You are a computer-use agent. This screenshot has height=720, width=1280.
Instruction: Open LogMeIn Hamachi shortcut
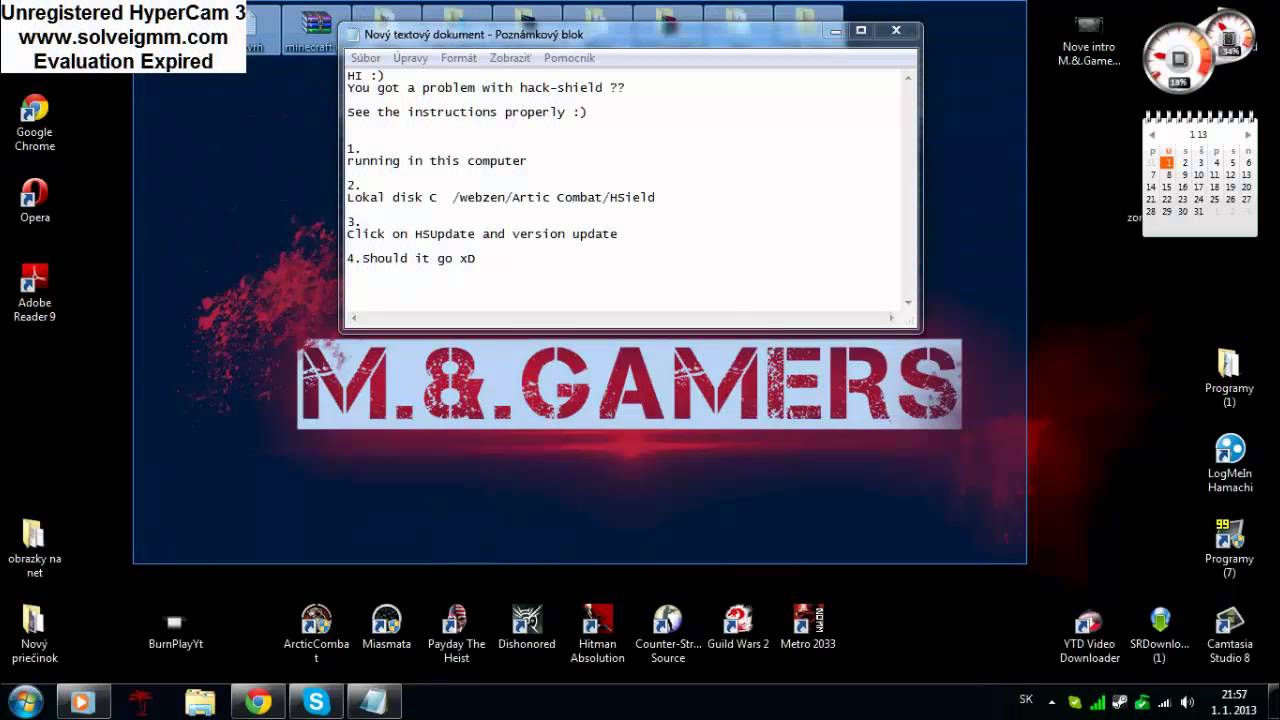point(1229,463)
